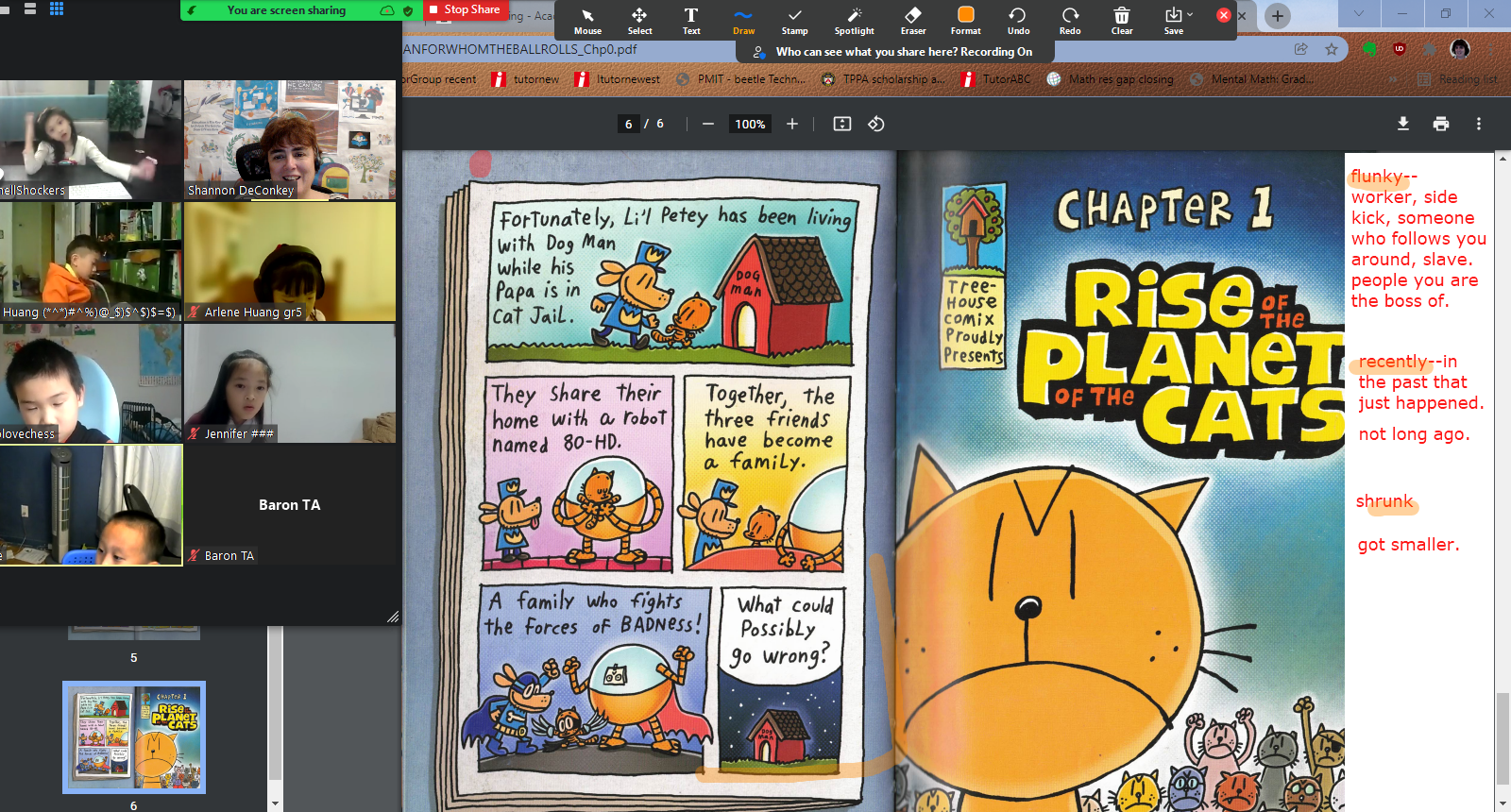Open the cloud recording indicator icon
Screen dimensions: 1511x812
(387, 10)
